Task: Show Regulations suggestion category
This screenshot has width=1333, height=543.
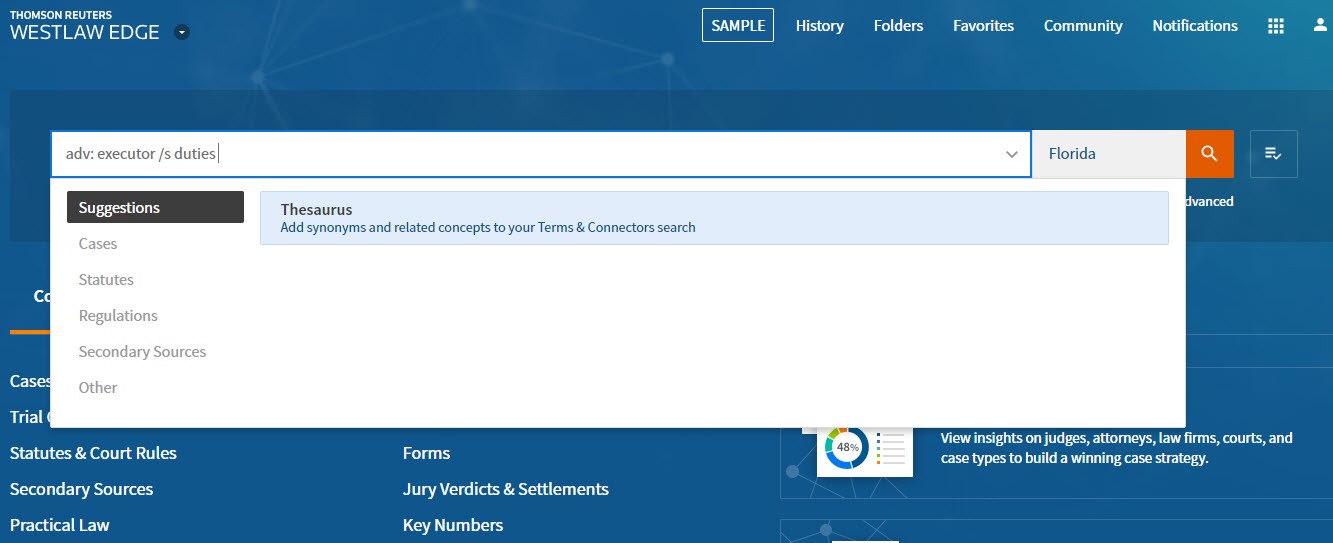Action: point(118,316)
